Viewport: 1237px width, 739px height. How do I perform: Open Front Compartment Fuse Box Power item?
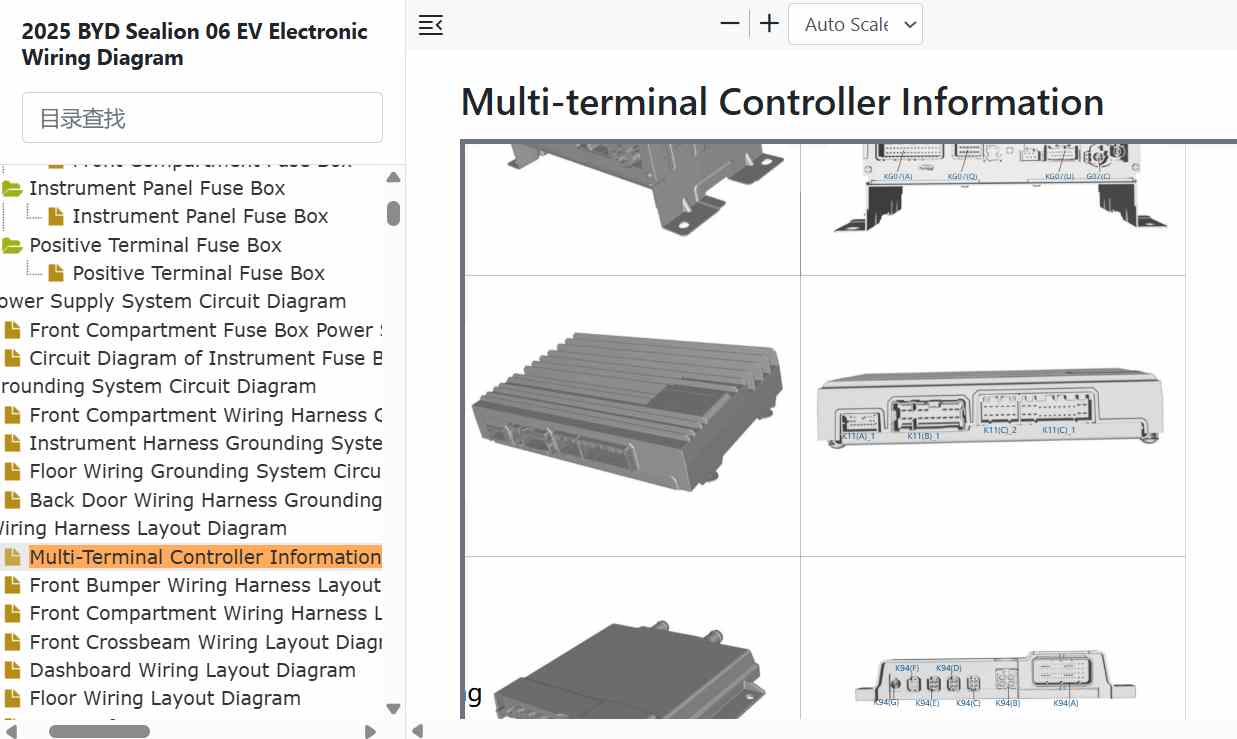coord(205,330)
